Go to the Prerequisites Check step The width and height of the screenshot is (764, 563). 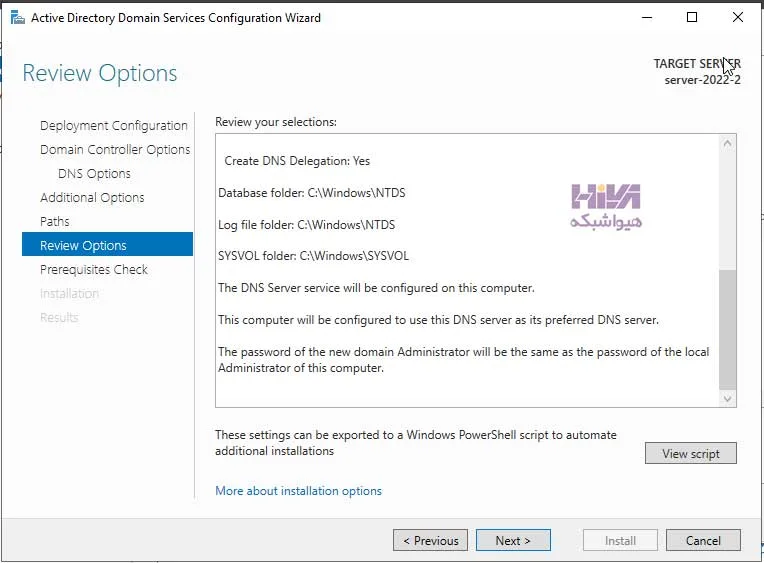point(94,270)
